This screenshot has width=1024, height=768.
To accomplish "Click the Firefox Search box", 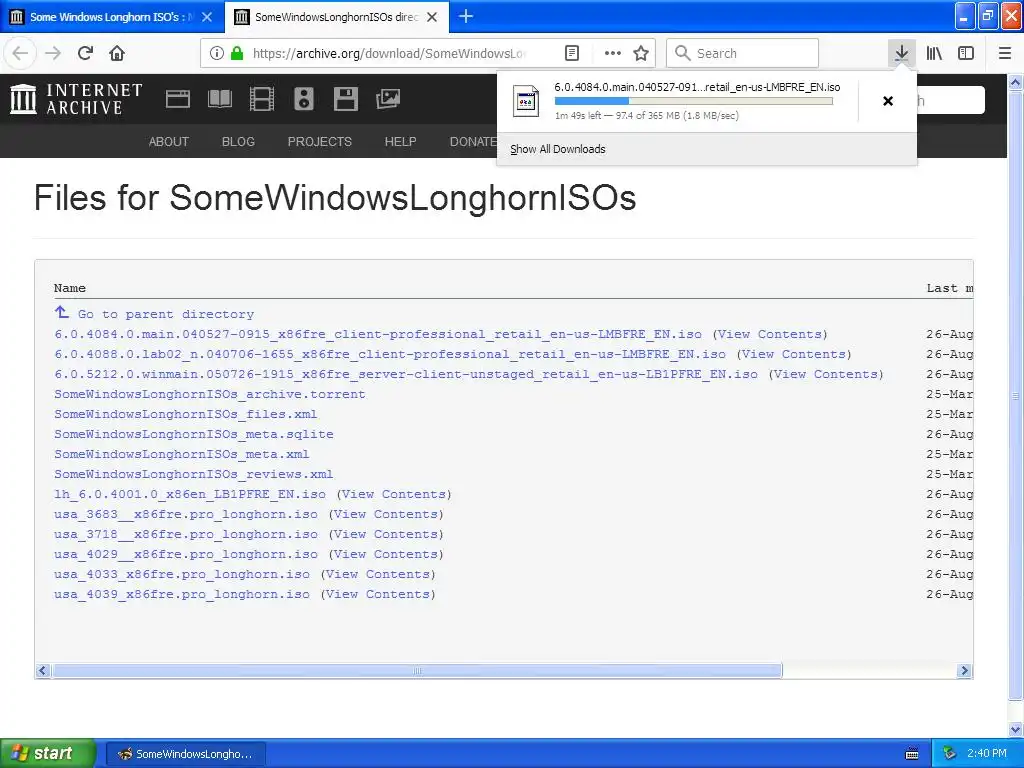I will 743,53.
